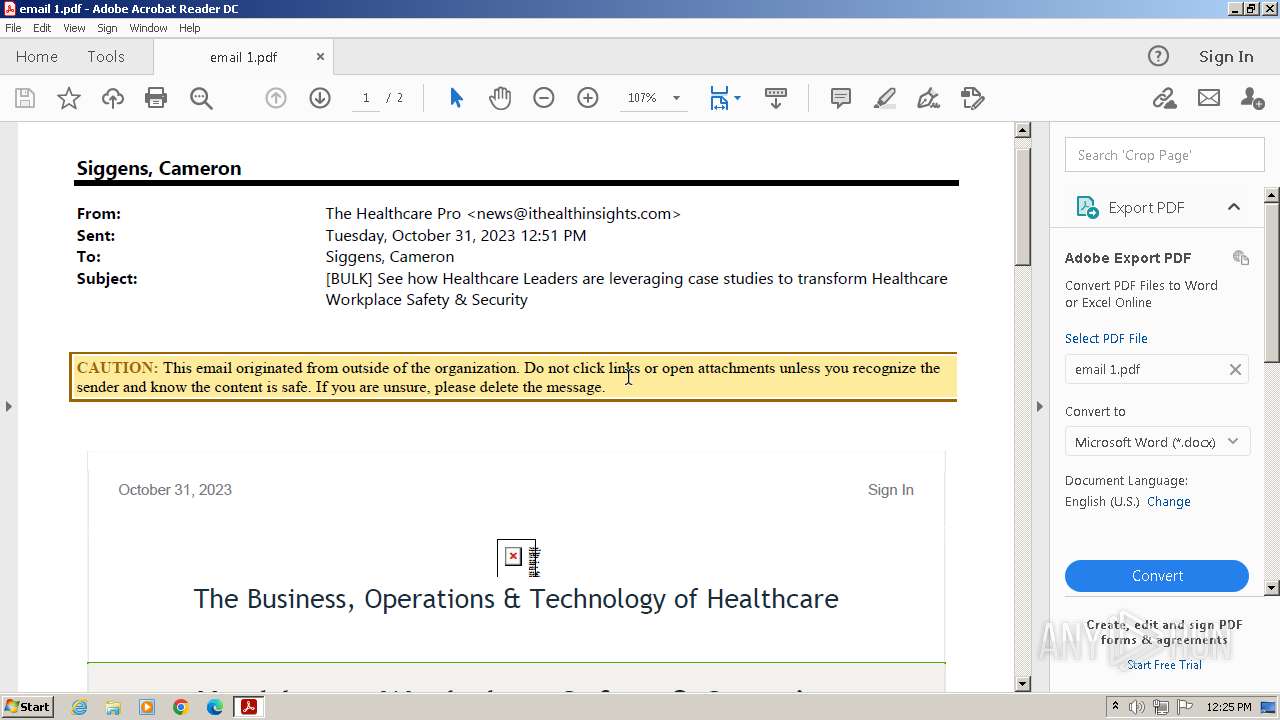Screen dimensions: 1280x720
Task: Zoom in with the plus icon
Action: (588, 98)
